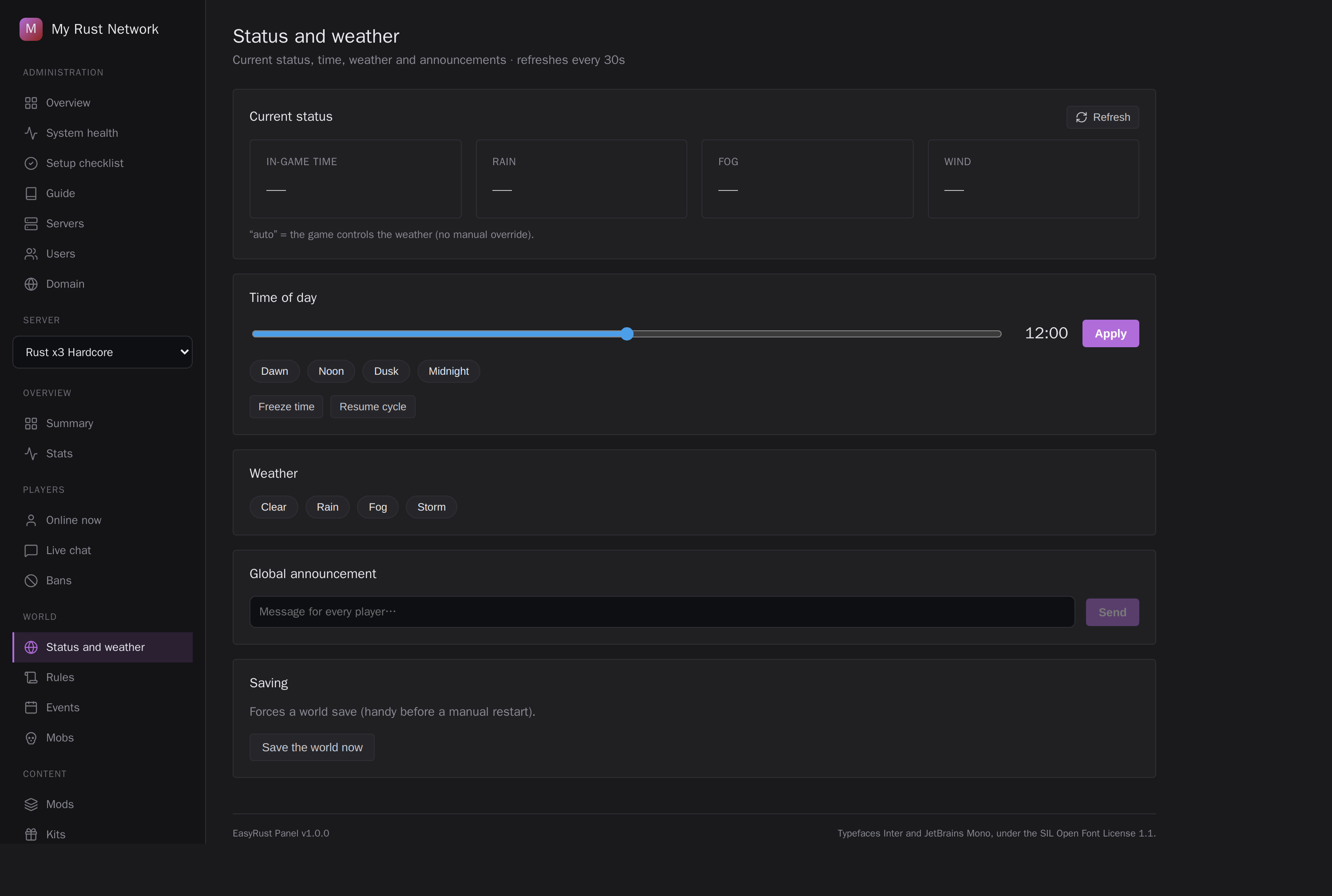Select Rules in the World section
1332x896 pixels.
(102, 677)
